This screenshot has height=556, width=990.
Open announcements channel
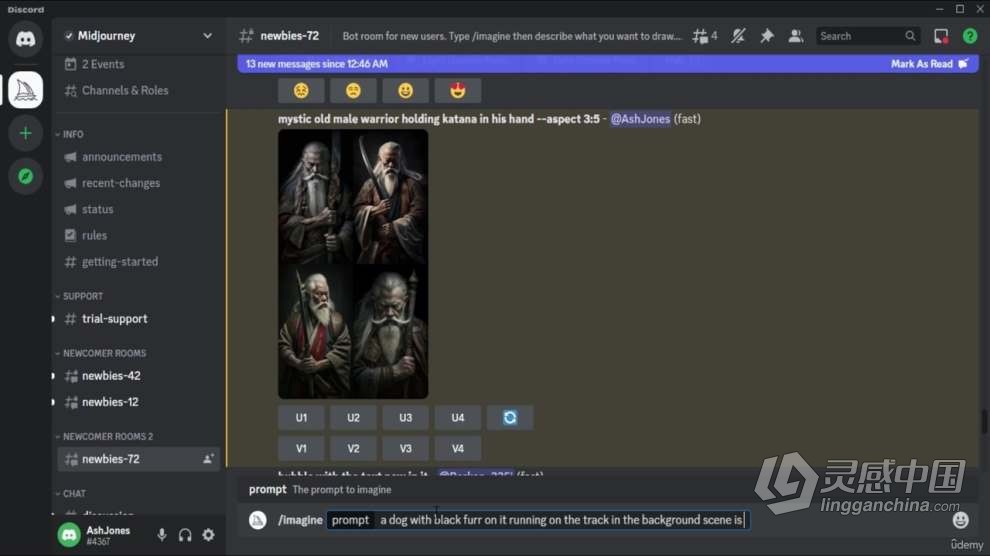(x=139, y=157)
